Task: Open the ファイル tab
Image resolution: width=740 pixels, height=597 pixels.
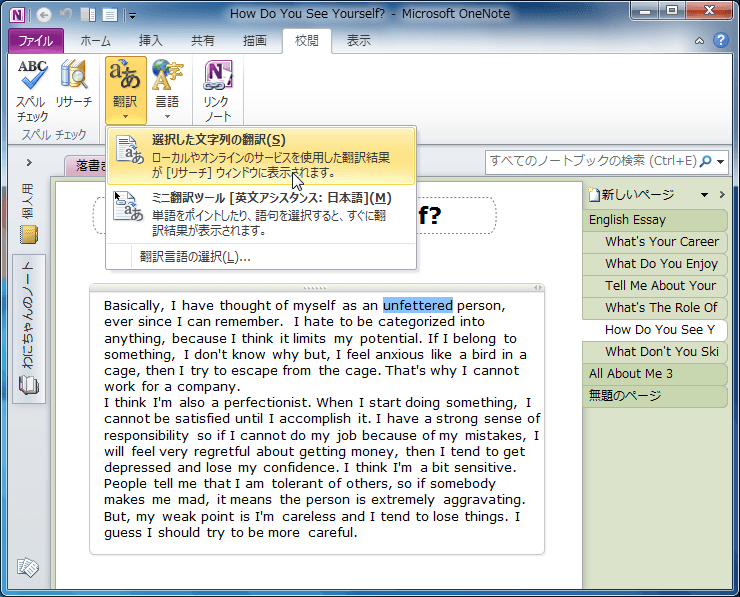Action: point(36,41)
